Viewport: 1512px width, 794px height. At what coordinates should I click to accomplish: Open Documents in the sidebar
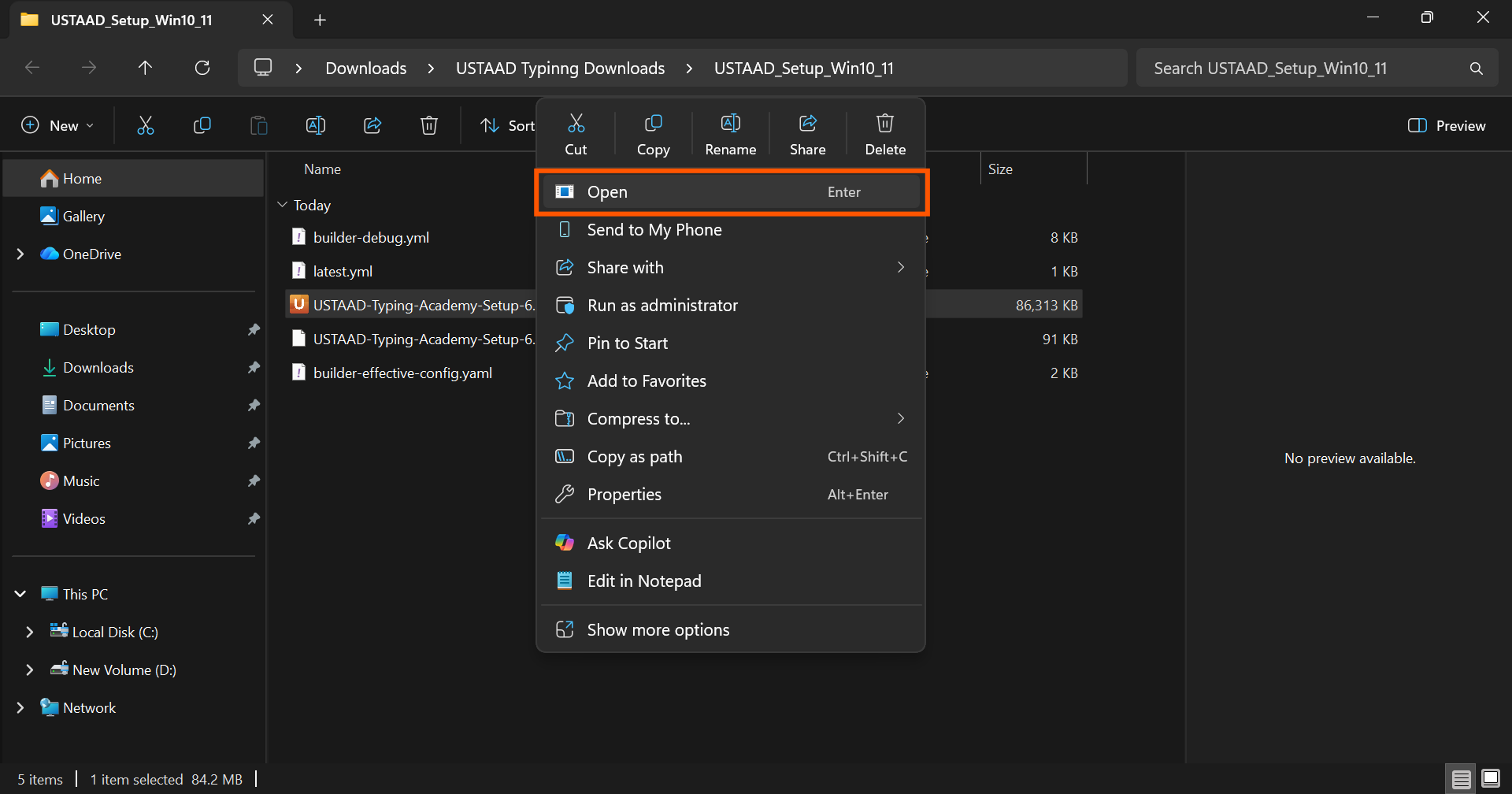[x=98, y=405]
